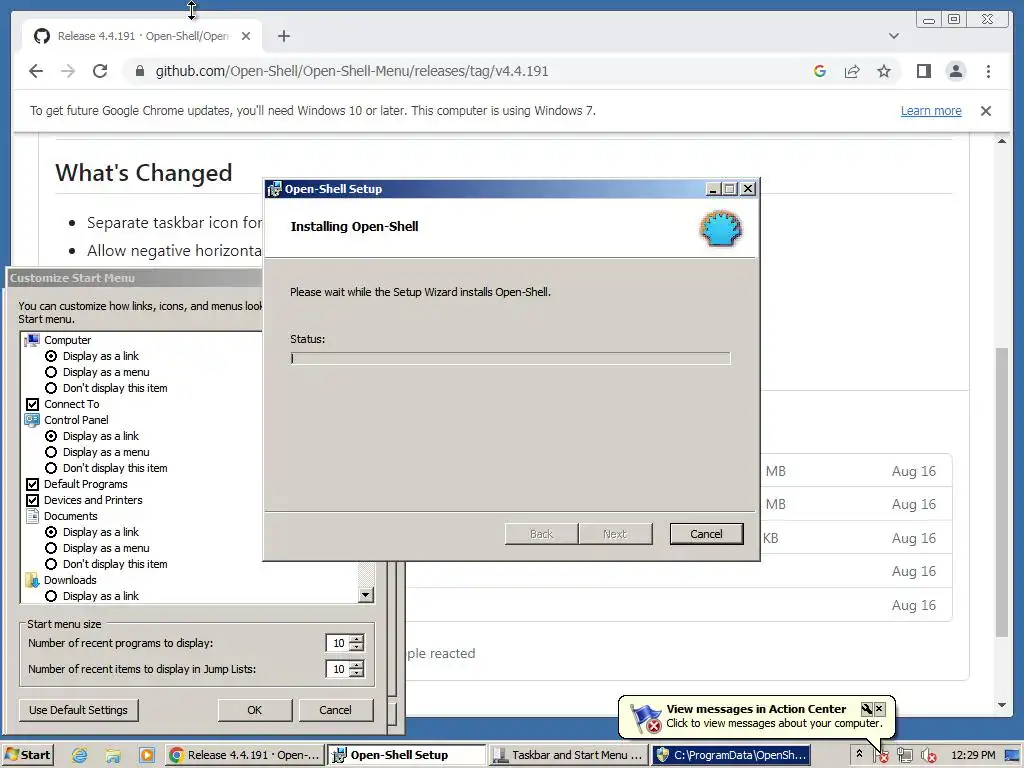Switch to Open-Shell Setup taskbar item

(406, 755)
